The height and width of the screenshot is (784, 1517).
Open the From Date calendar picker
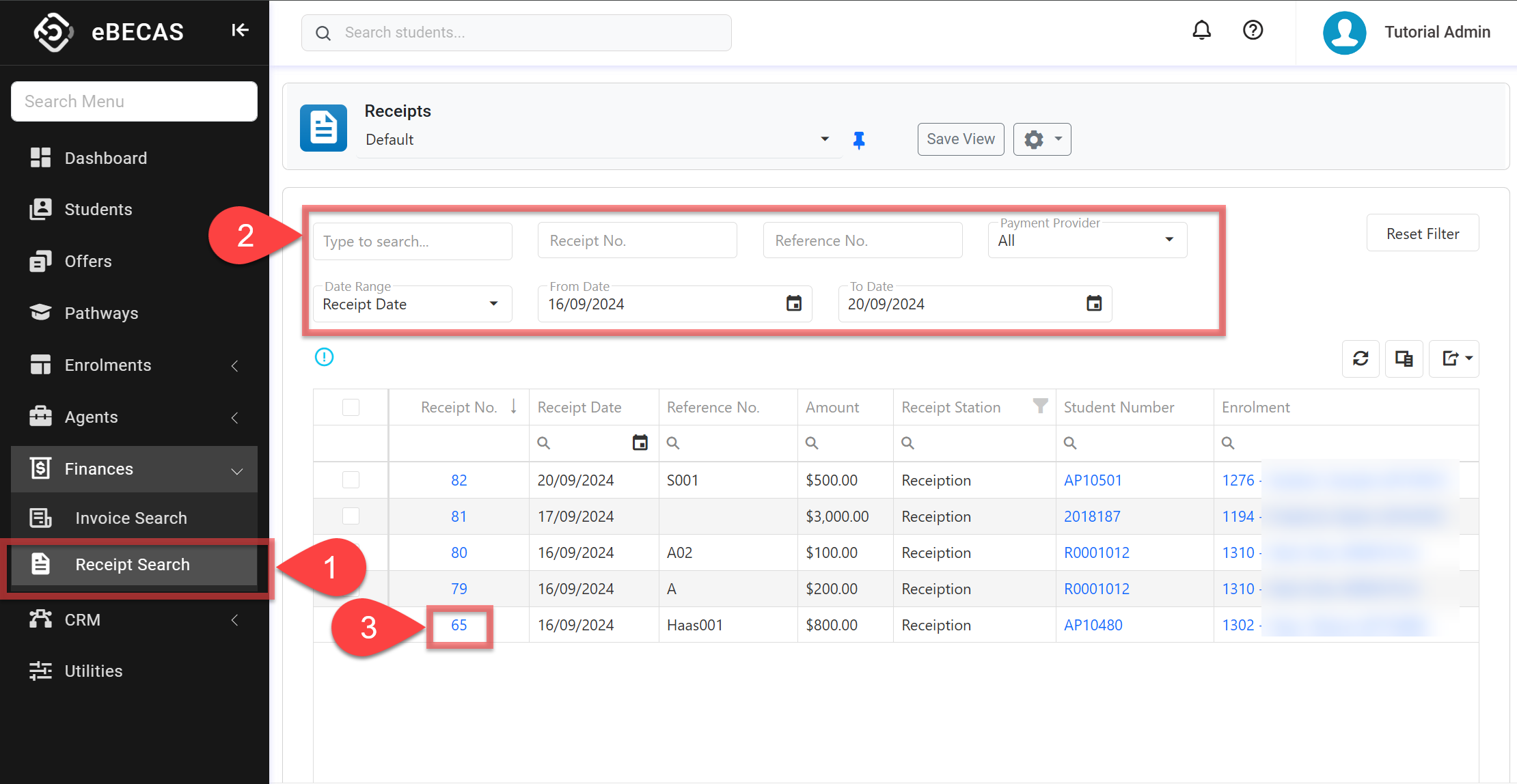[x=793, y=303]
